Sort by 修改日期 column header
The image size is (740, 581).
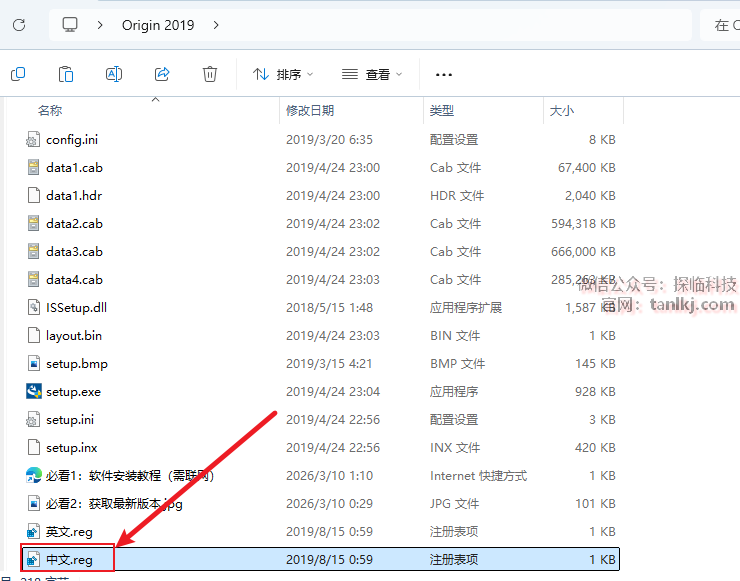click(310, 110)
